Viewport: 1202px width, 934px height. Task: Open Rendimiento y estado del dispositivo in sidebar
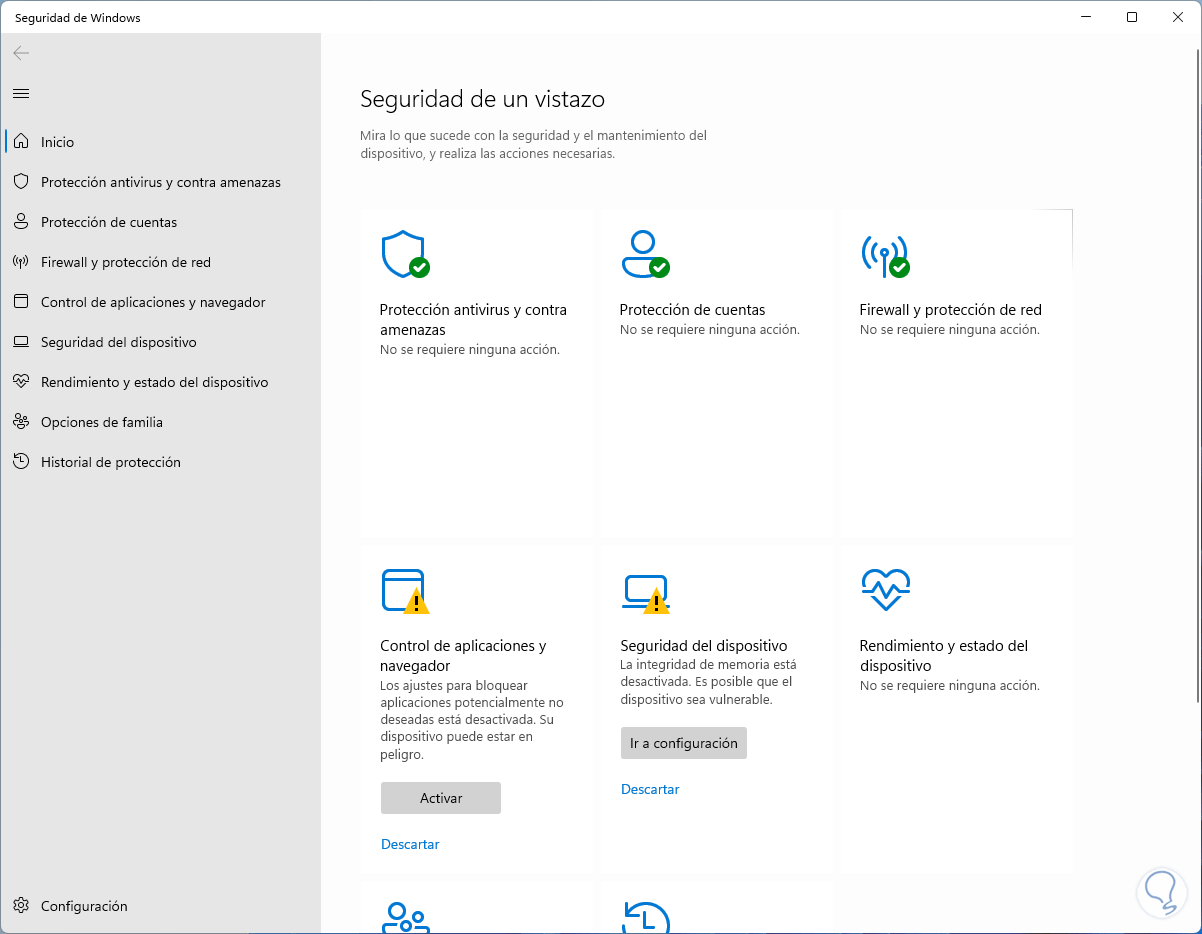pos(160,382)
